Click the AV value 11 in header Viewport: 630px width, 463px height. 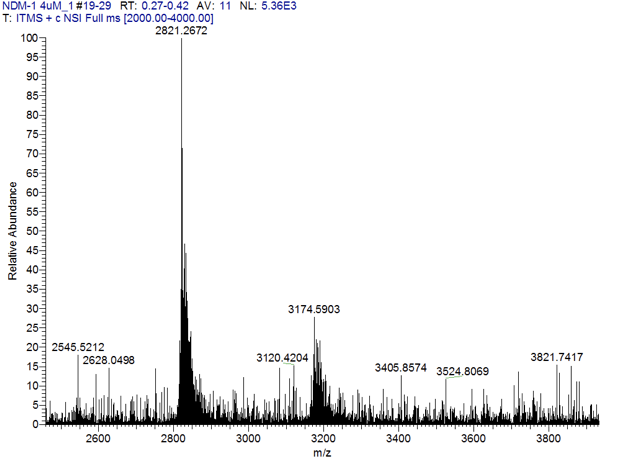tap(225, 6)
